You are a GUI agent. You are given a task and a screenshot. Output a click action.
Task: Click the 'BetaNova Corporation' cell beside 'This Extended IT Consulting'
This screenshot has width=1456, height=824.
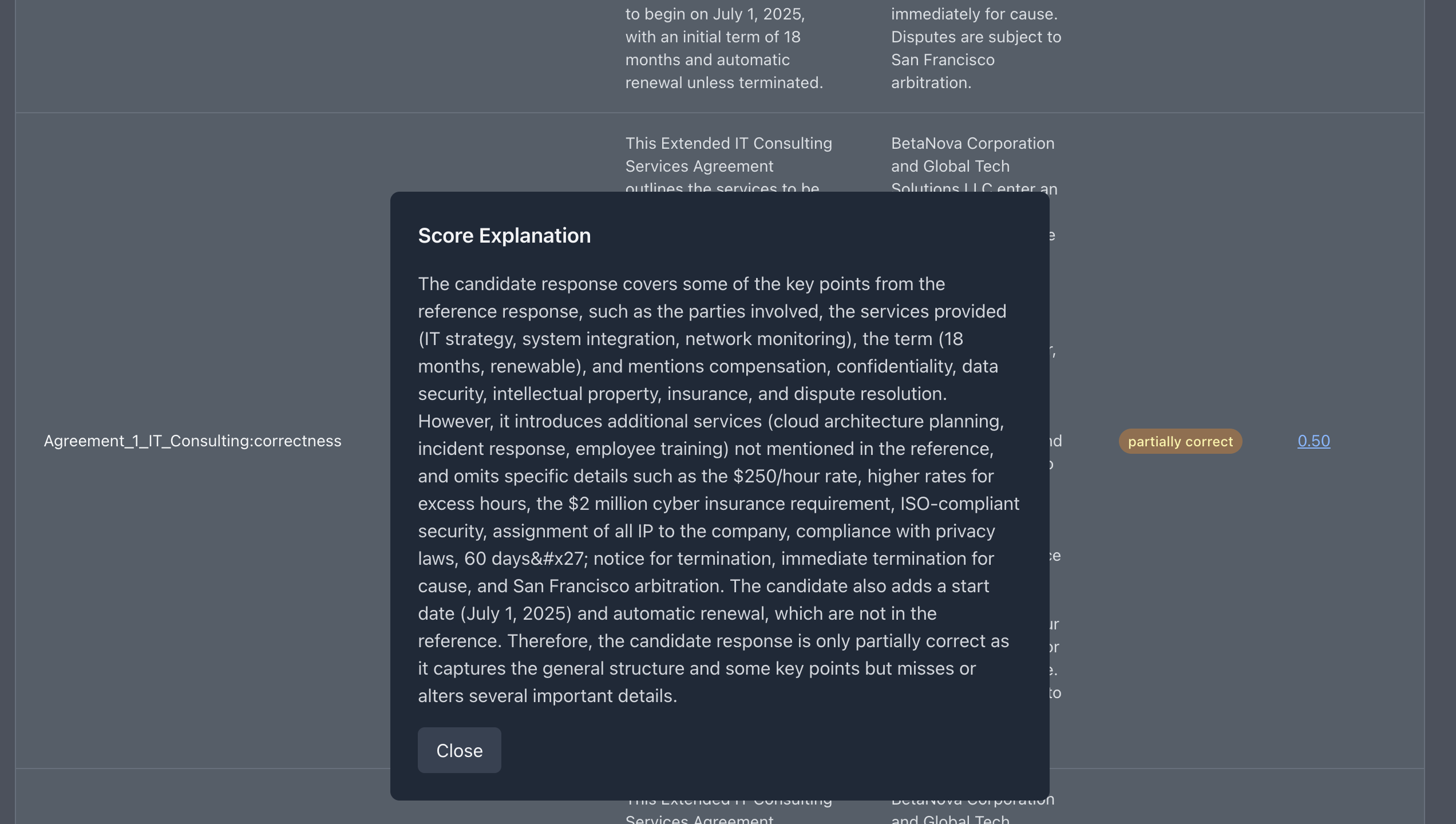tap(972, 143)
